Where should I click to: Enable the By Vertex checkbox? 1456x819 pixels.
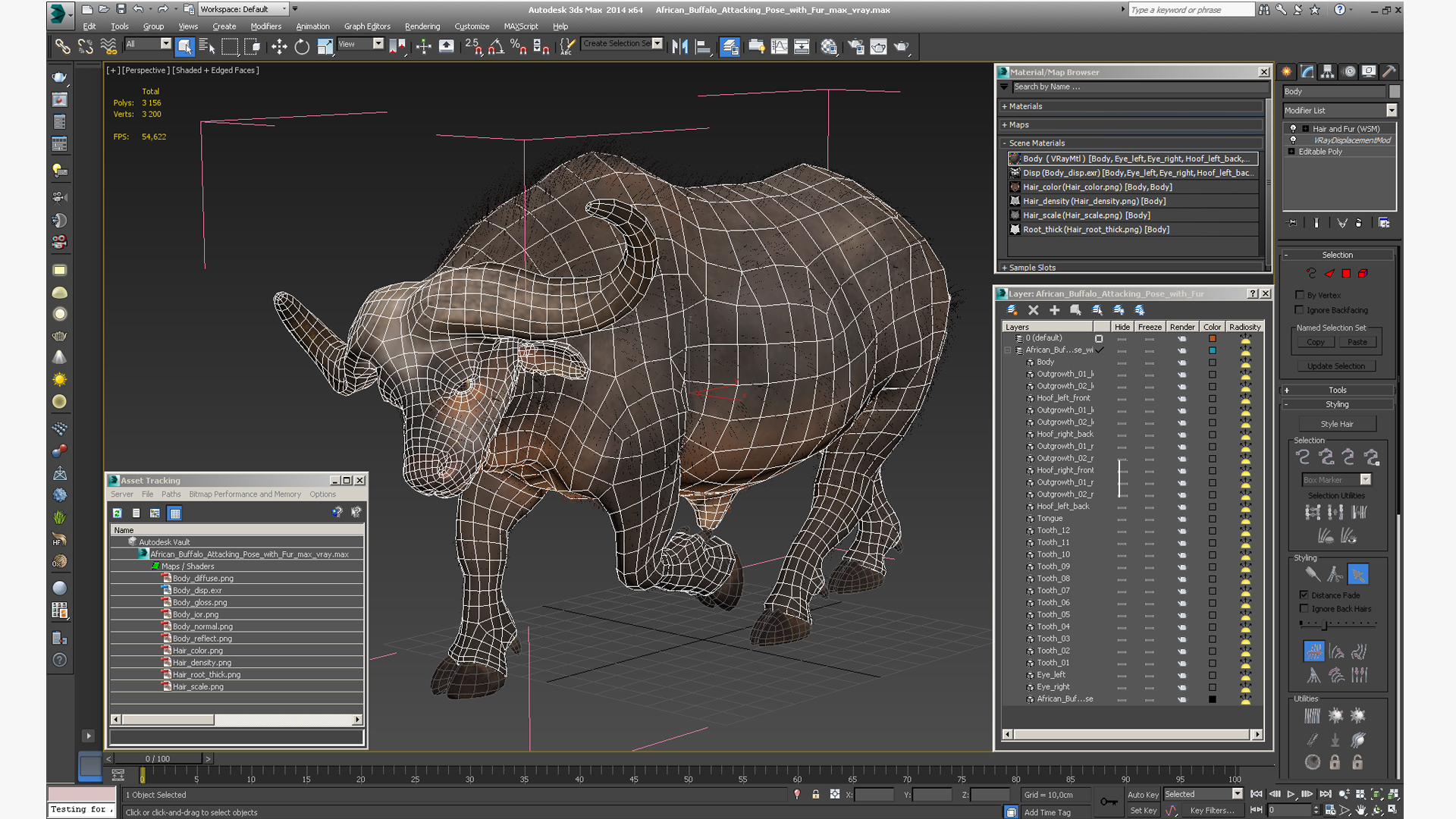pyautogui.click(x=1300, y=295)
